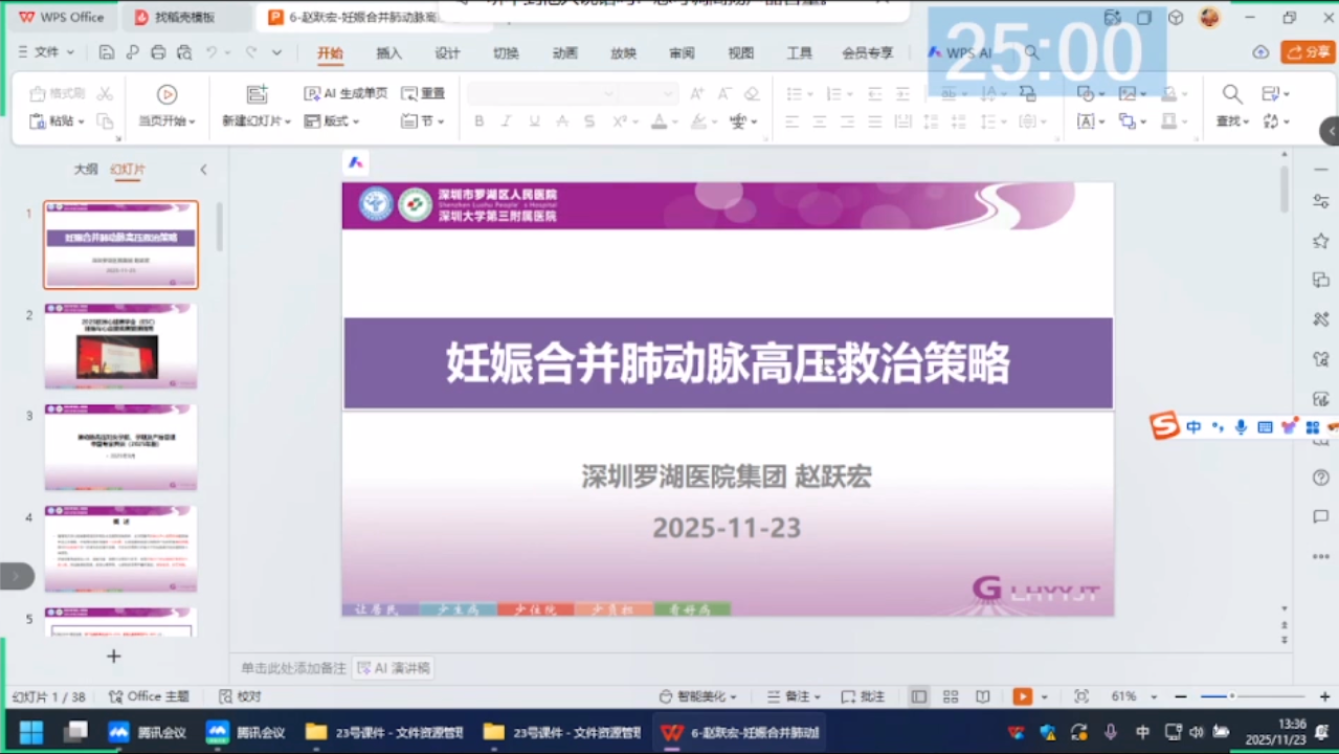This screenshot has height=754, width=1339.
Task: Click the Save icon in quick access toolbar
Action: [106, 53]
